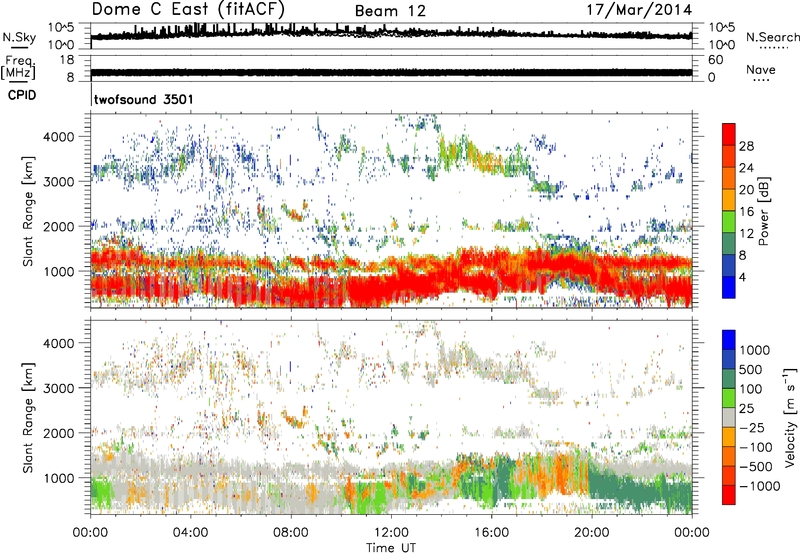
Task: Pick the red bottom segment of velocity colorbar
Action: click(x=729, y=495)
